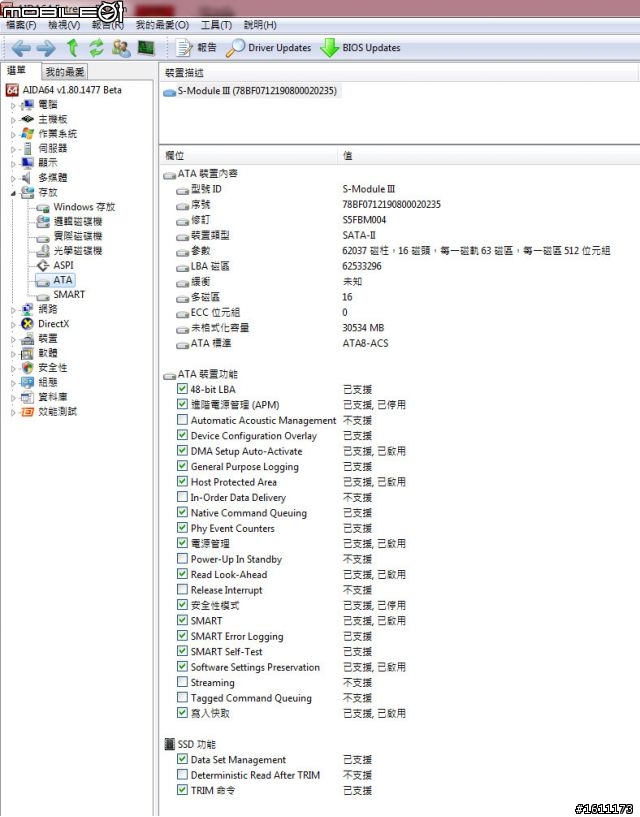Select the ATA tree item
640x817 pixels.
click(55, 280)
